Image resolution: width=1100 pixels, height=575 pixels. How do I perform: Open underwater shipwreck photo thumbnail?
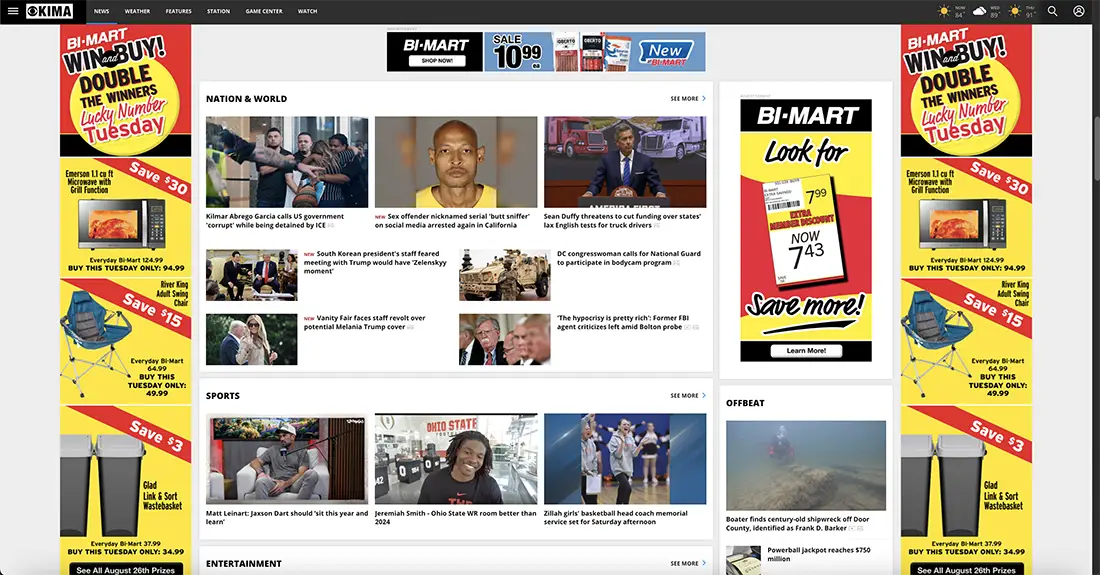pos(806,466)
